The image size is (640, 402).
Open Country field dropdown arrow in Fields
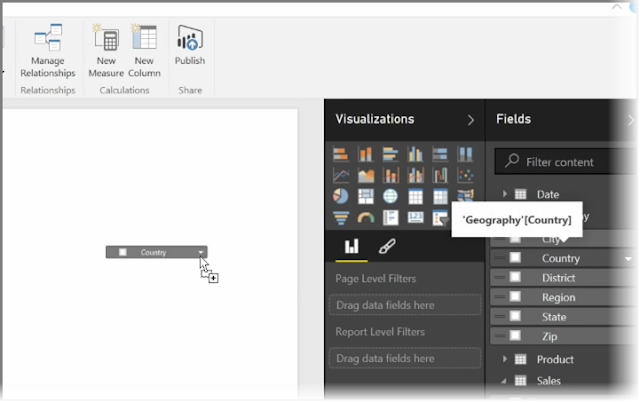point(628,259)
